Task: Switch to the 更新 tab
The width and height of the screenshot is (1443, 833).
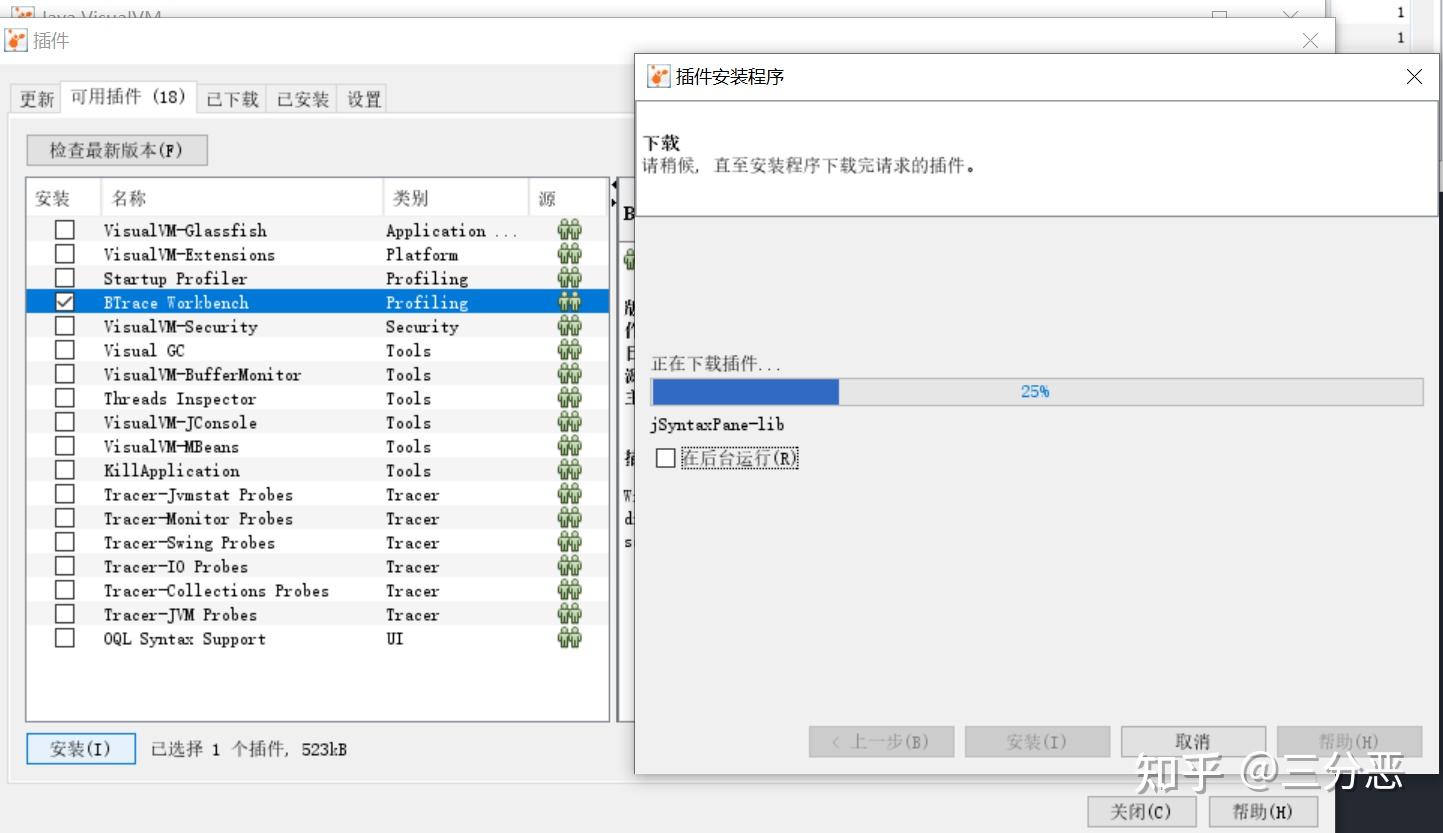Action: coord(35,98)
